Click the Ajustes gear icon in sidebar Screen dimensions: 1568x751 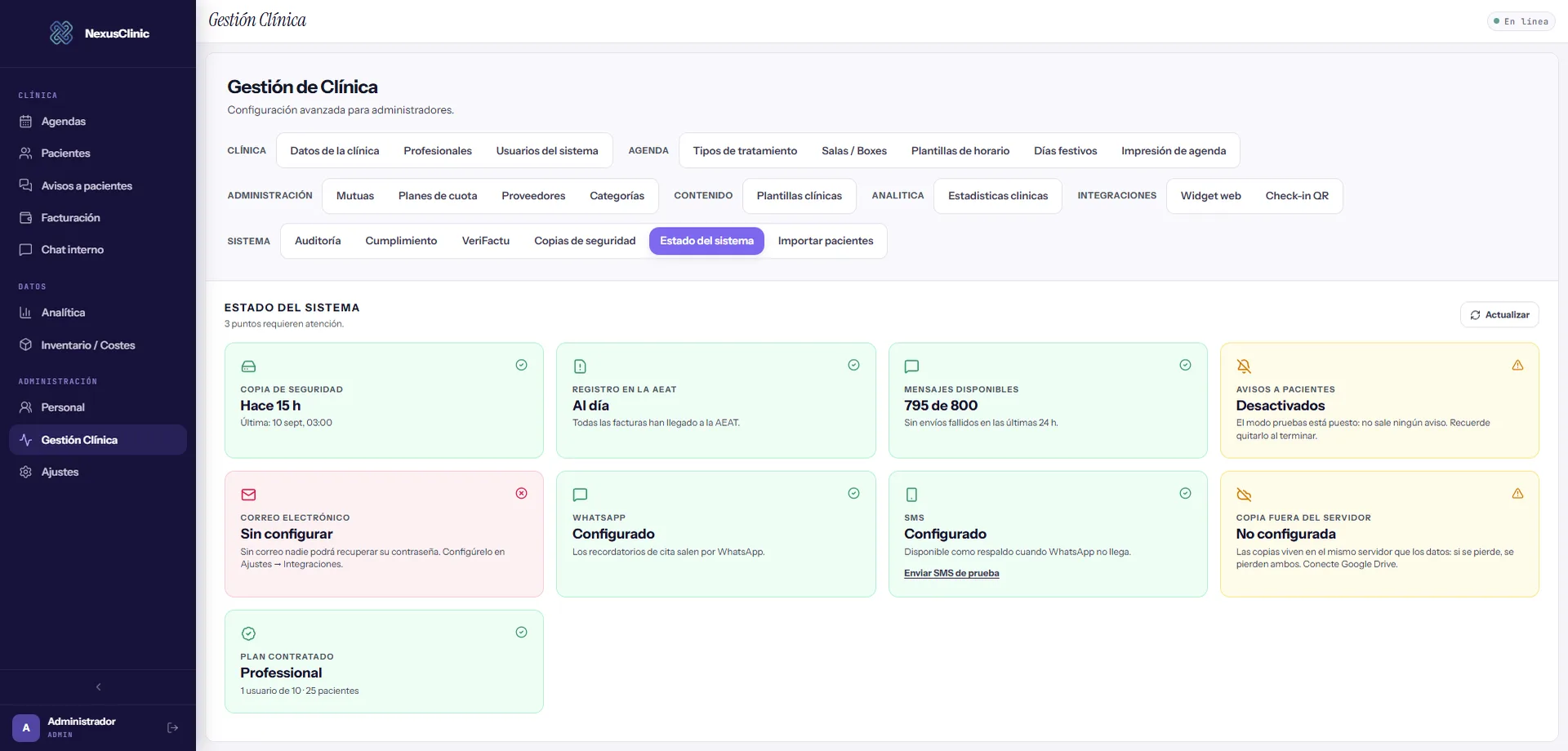coord(25,472)
